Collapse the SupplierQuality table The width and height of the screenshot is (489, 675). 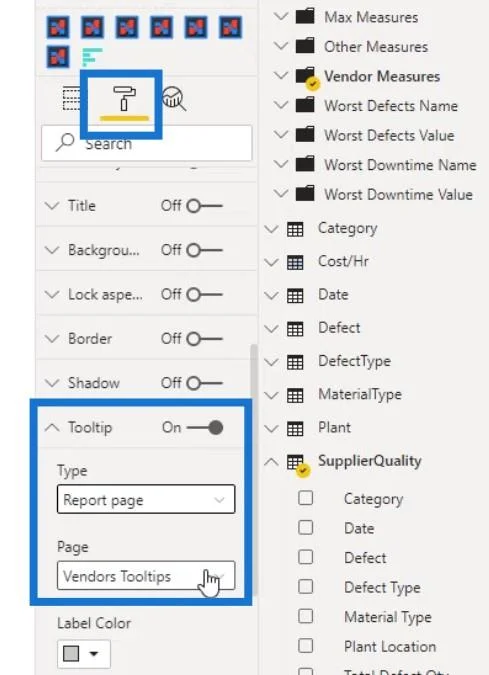click(x=271, y=462)
